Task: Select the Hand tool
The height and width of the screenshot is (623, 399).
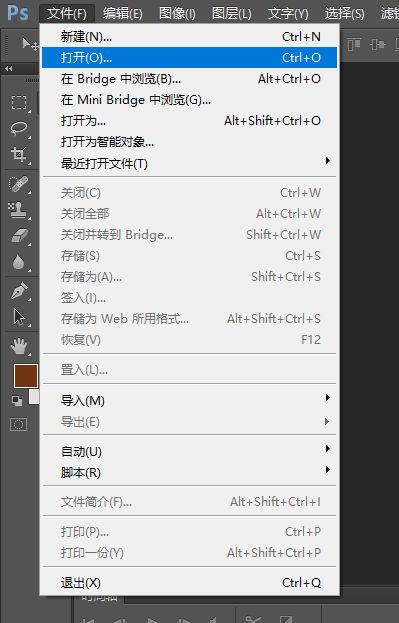Action: pos(19,346)
